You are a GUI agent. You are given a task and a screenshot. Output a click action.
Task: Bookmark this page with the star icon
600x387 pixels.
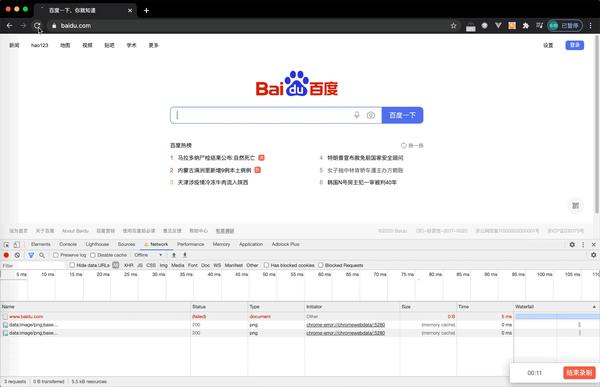pyautogui.click(x=453, y=26)
